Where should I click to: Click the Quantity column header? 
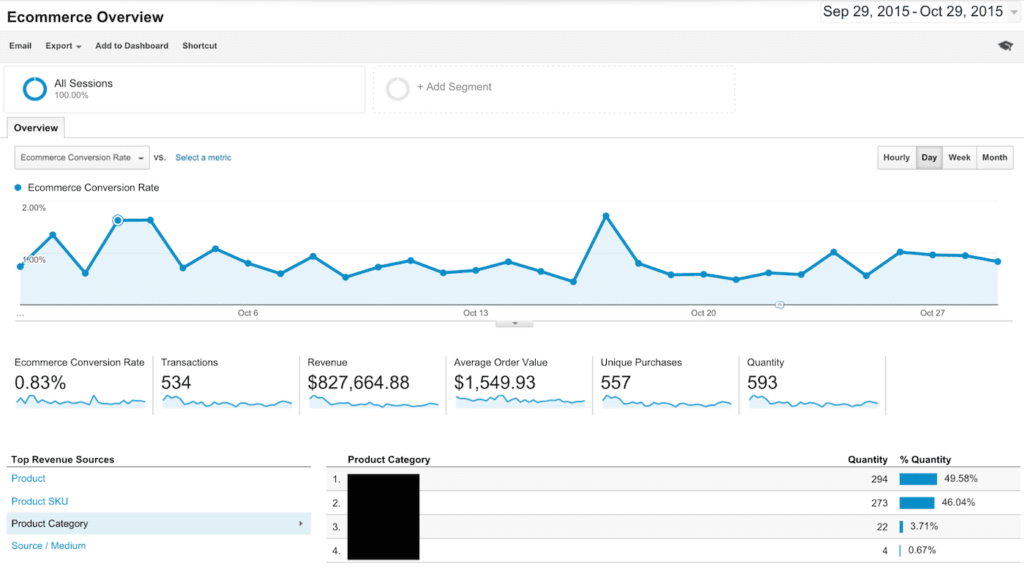[867, 460]
